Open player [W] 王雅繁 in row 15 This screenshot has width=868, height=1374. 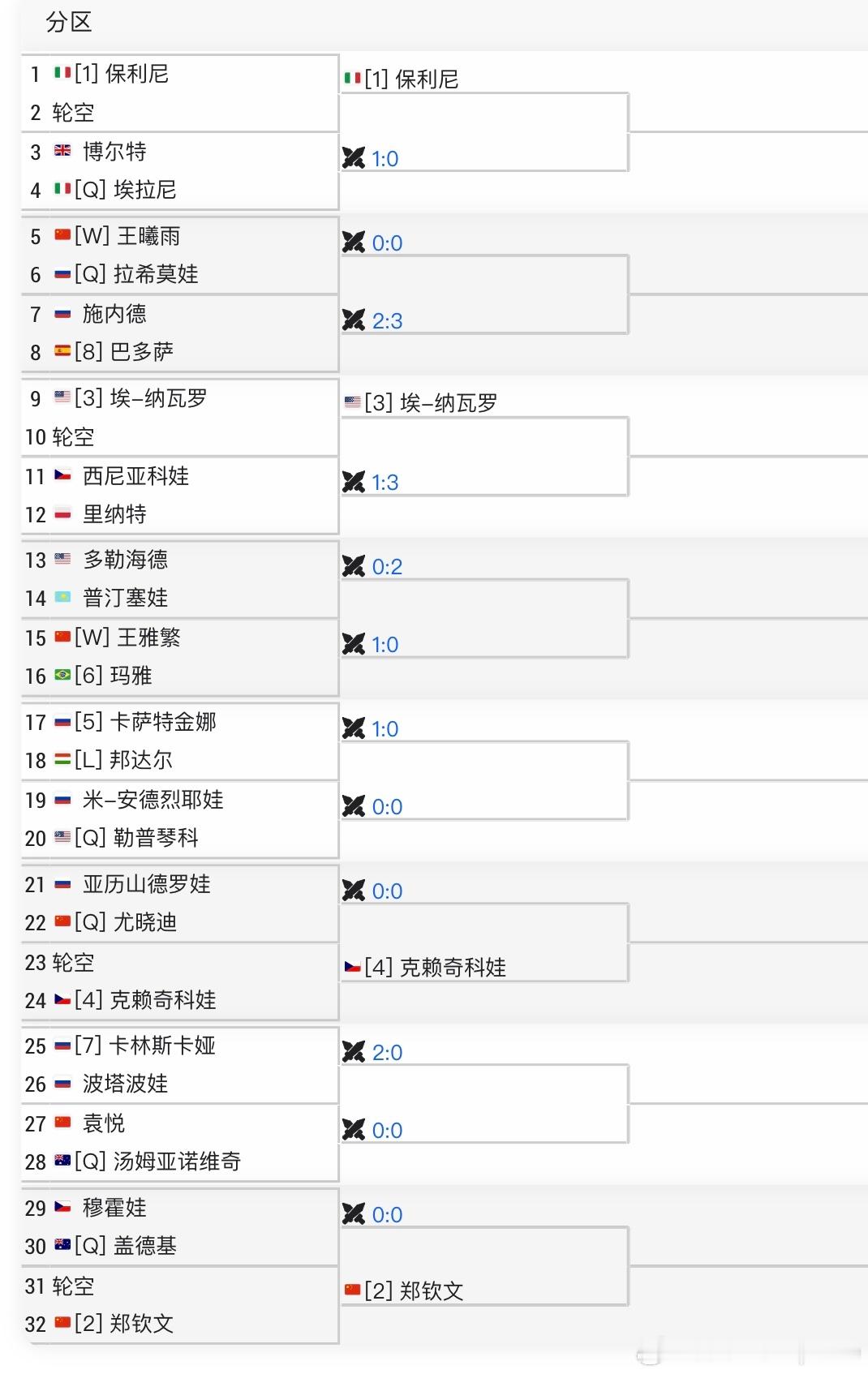click(127, 637)
